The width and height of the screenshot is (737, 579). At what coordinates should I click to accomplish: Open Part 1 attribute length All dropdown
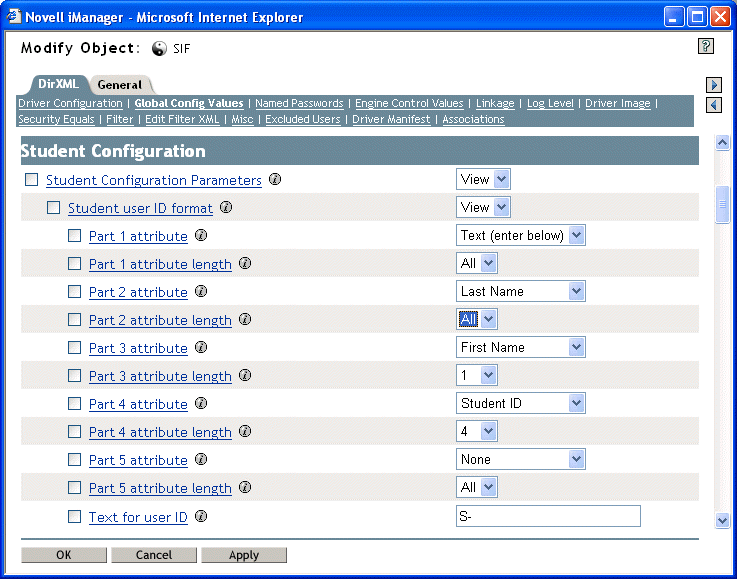477,263
